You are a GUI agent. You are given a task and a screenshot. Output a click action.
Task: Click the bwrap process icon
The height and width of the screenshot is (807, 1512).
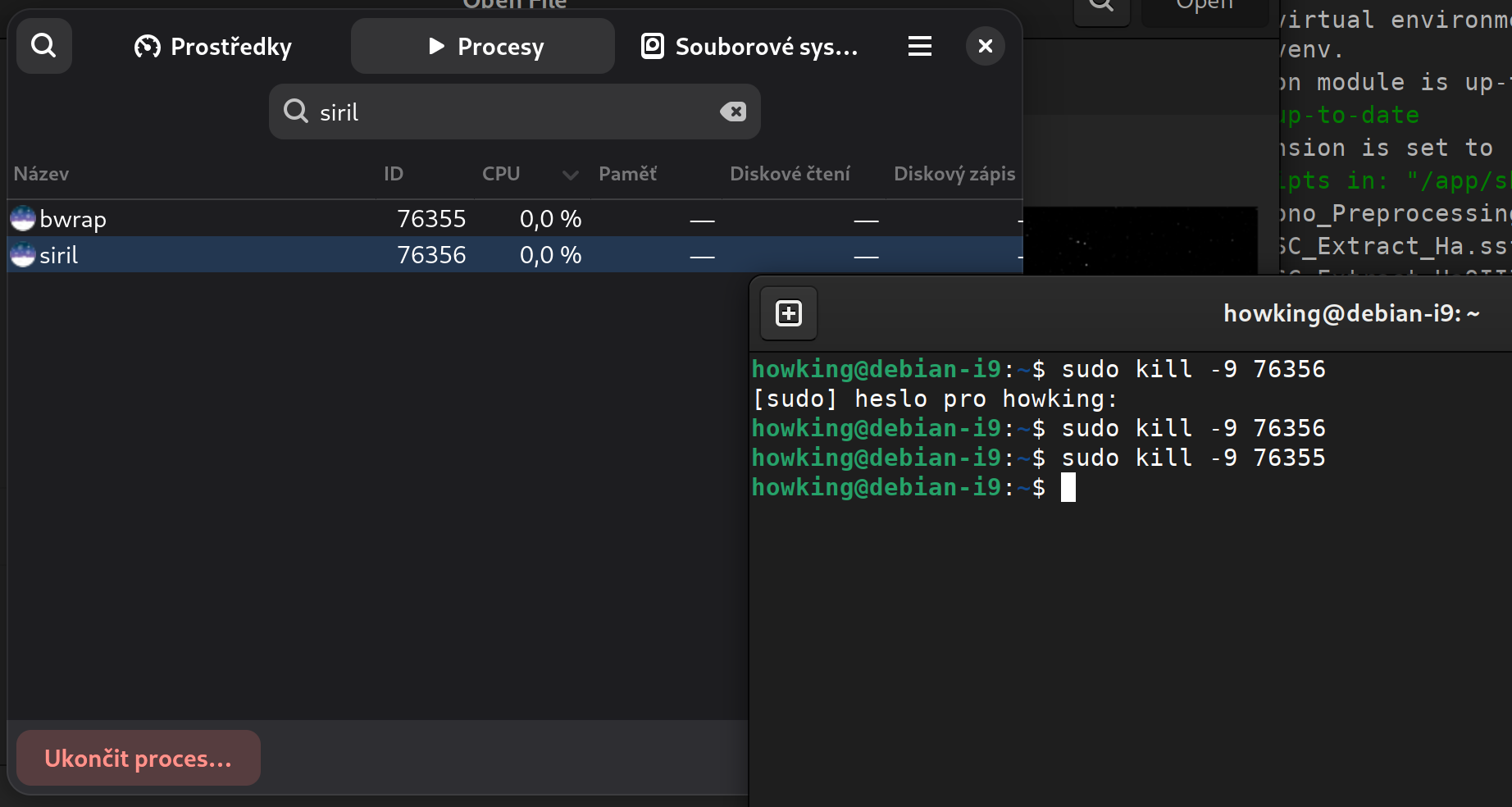[23, 219]
